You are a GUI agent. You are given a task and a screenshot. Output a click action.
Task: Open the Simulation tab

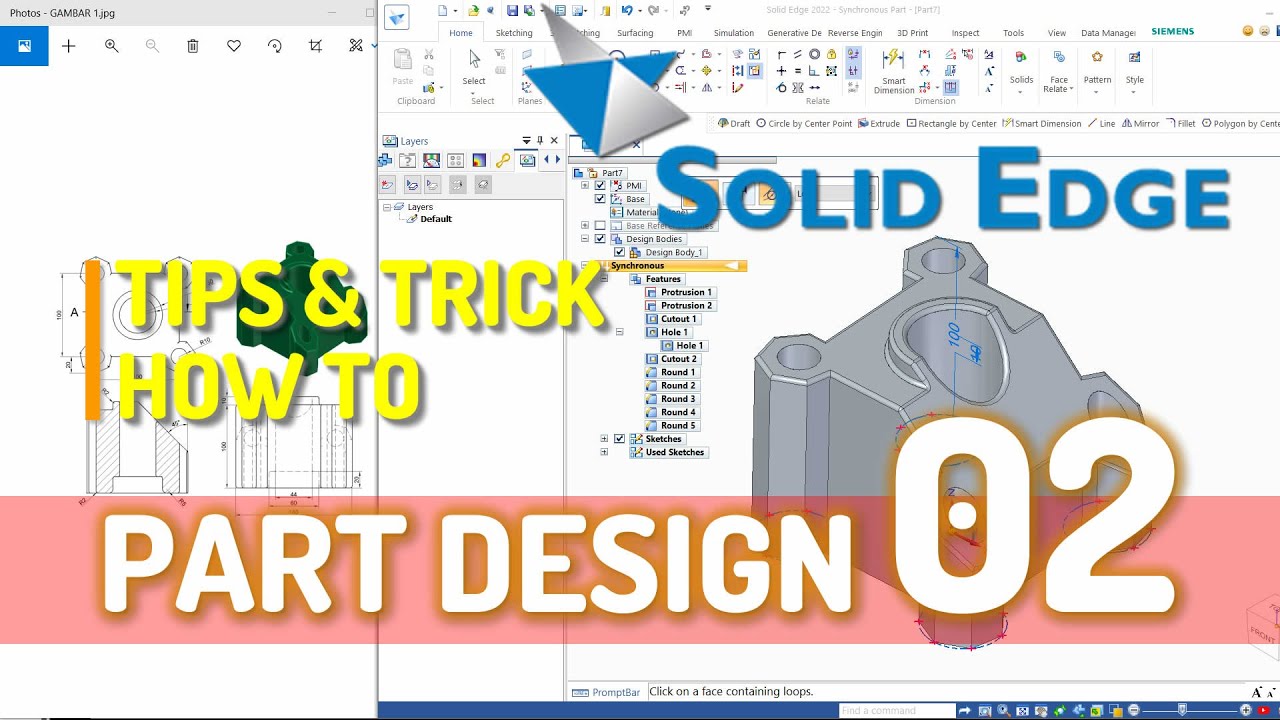(x=734, y=33)
